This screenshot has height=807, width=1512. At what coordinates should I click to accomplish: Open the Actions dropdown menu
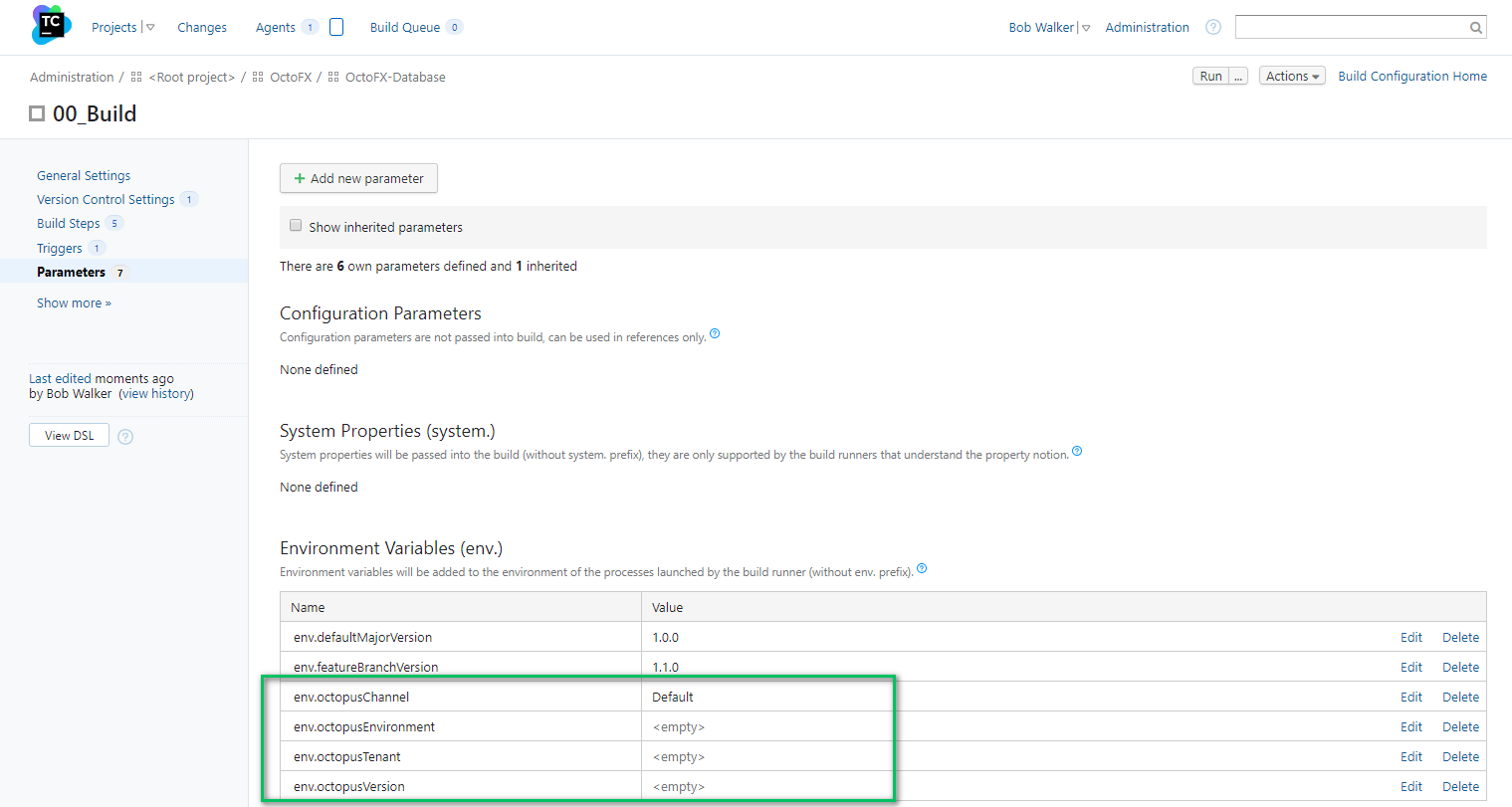(1291, 77)
